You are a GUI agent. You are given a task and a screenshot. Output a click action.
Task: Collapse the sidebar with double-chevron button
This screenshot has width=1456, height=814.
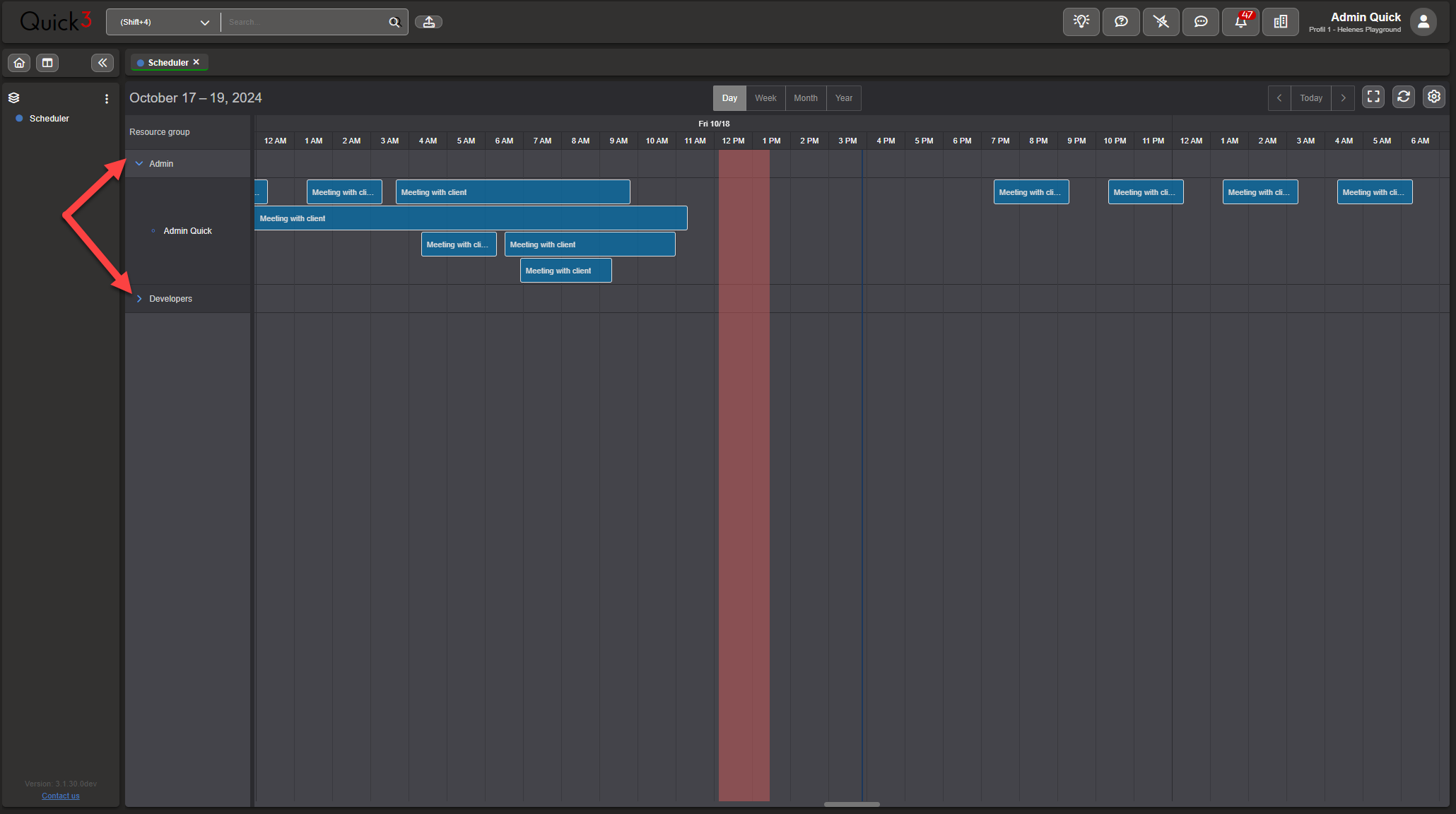[x=102, y=63]
